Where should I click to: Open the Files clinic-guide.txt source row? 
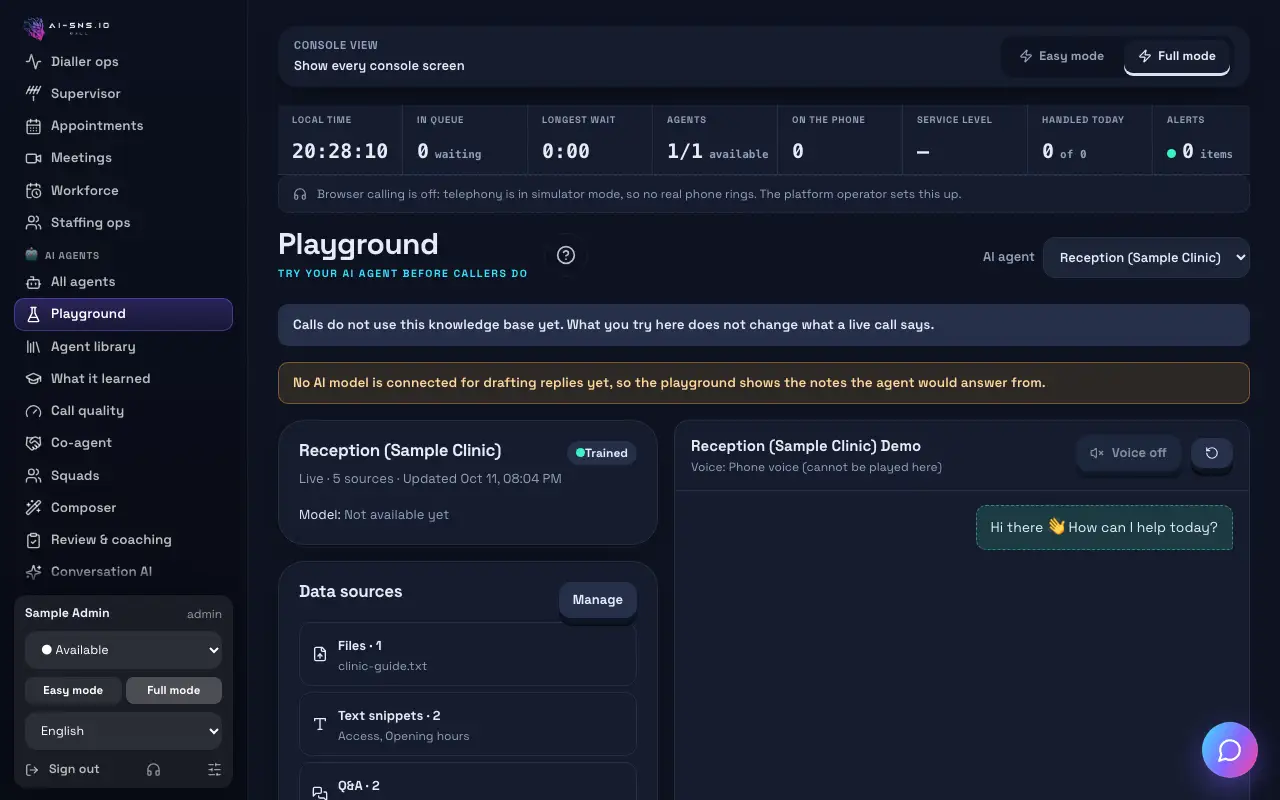pyautogui.click(x=468, y=654)
